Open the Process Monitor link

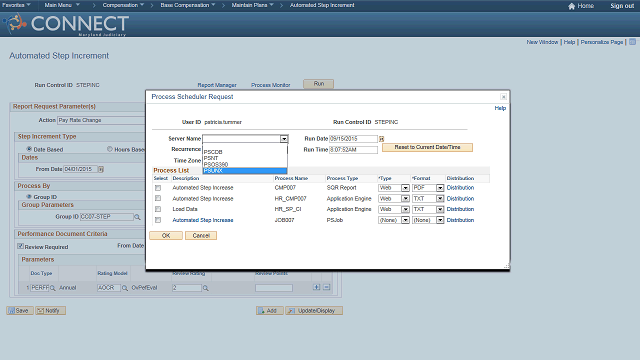[x=271, y=85]
